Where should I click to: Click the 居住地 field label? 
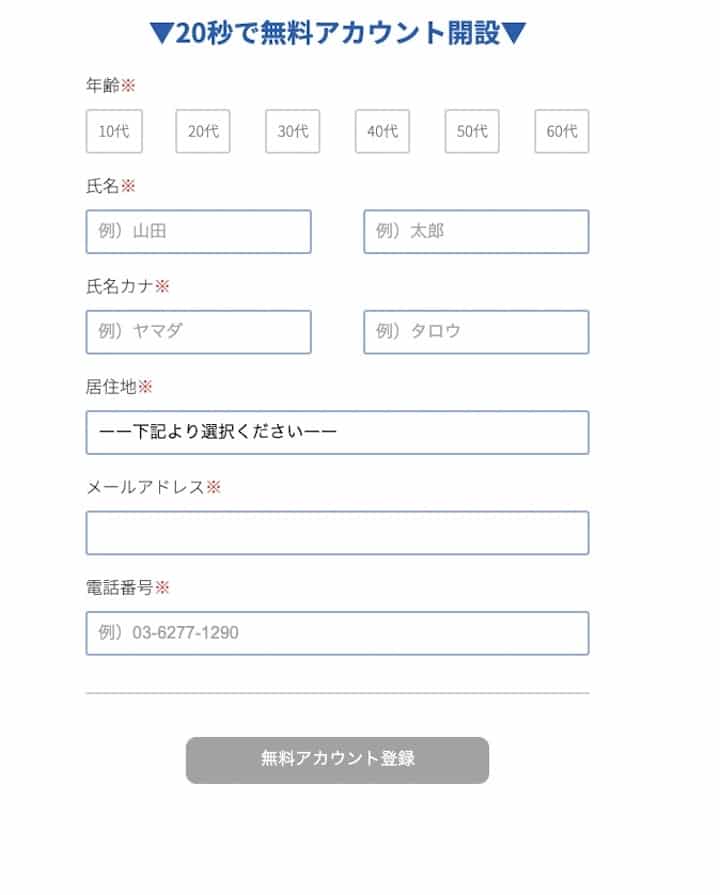coord(111,387)
